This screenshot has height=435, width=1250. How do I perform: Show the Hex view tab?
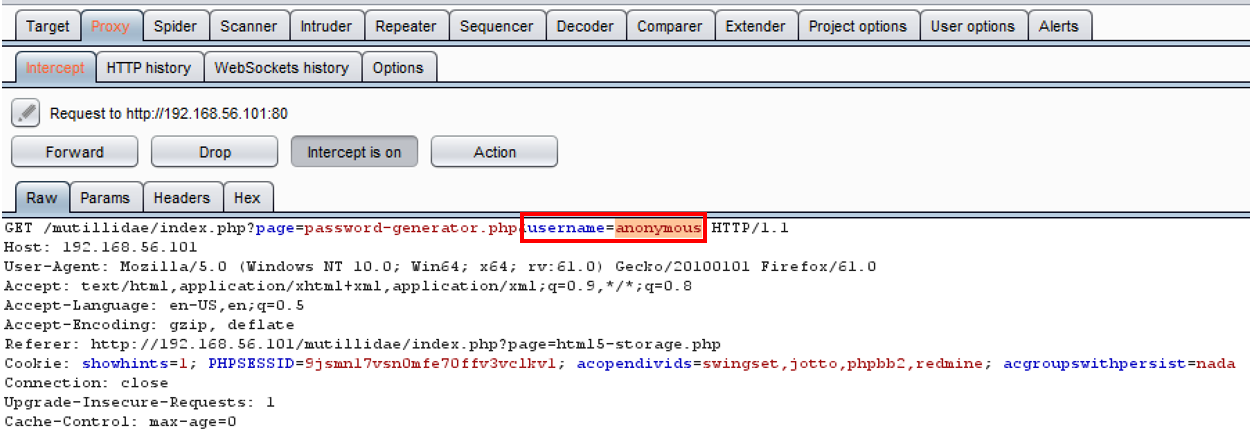247,198
